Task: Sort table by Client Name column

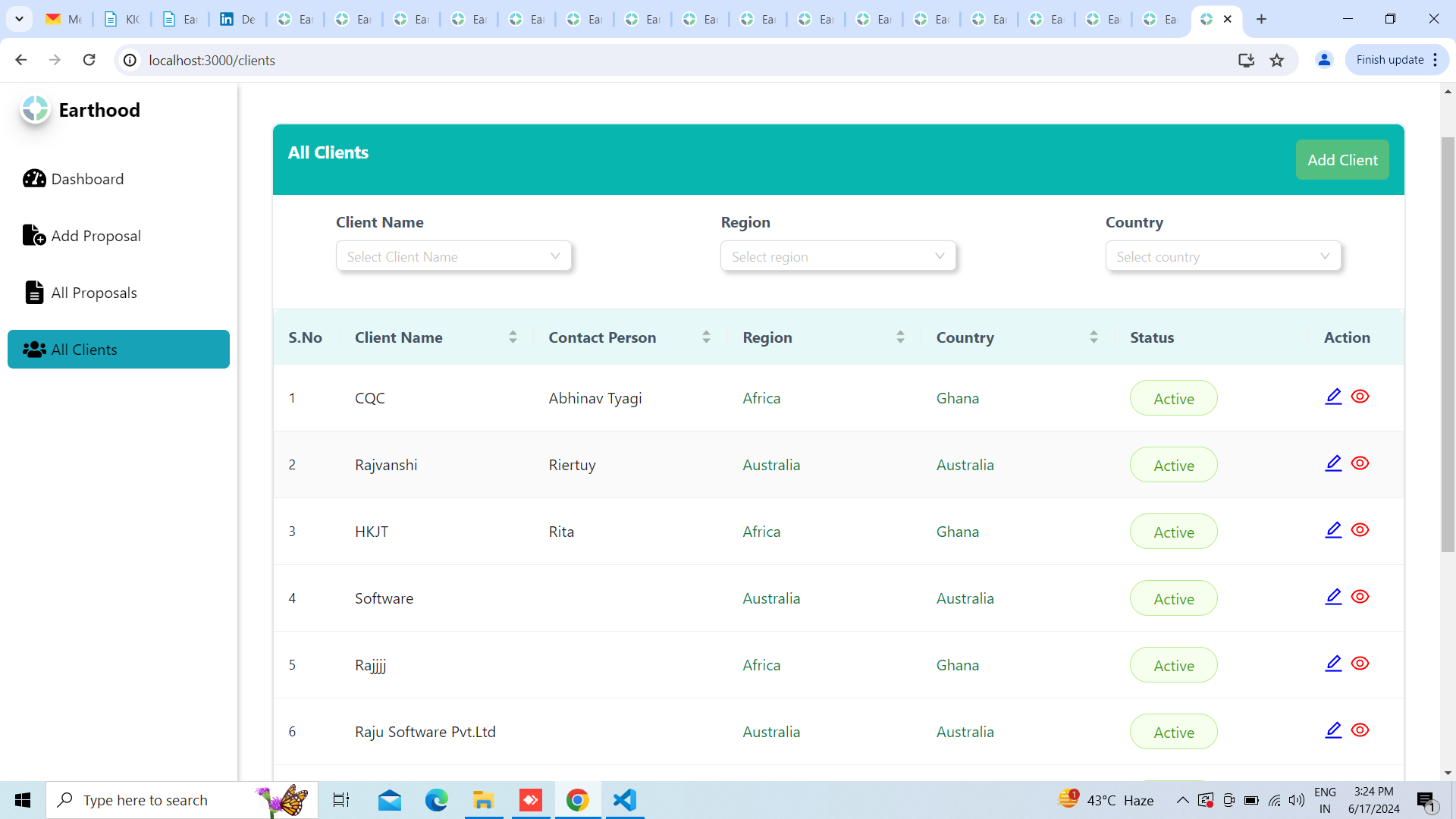Action: (x=513, y=337)
